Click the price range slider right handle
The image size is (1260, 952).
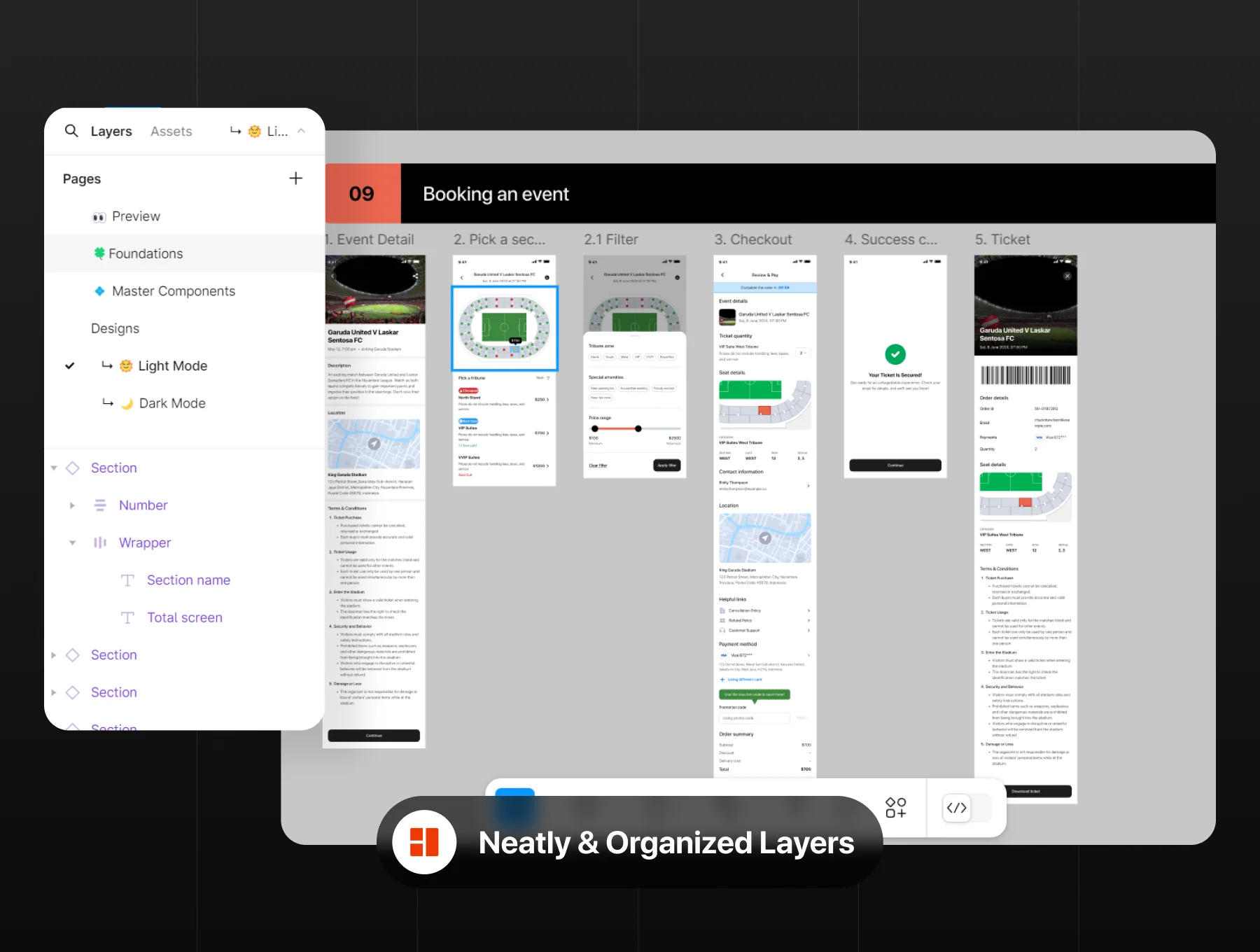[x=638, y=428]
